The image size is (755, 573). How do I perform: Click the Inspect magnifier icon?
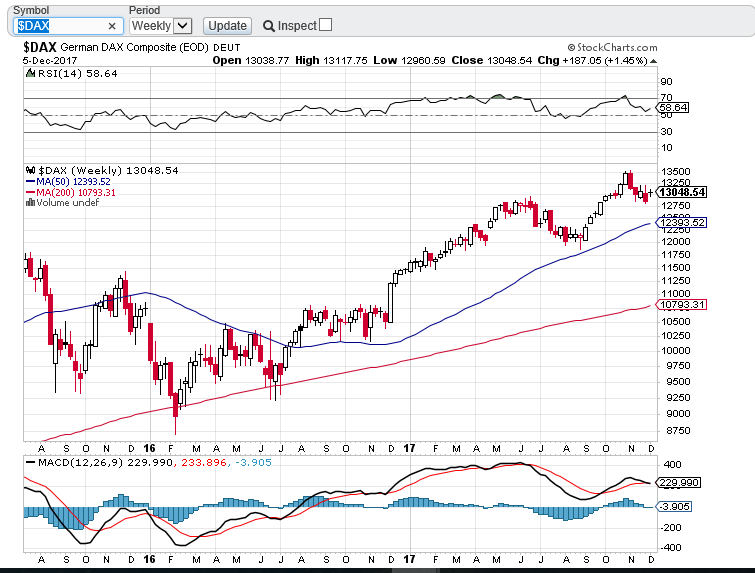coord(269,26)
